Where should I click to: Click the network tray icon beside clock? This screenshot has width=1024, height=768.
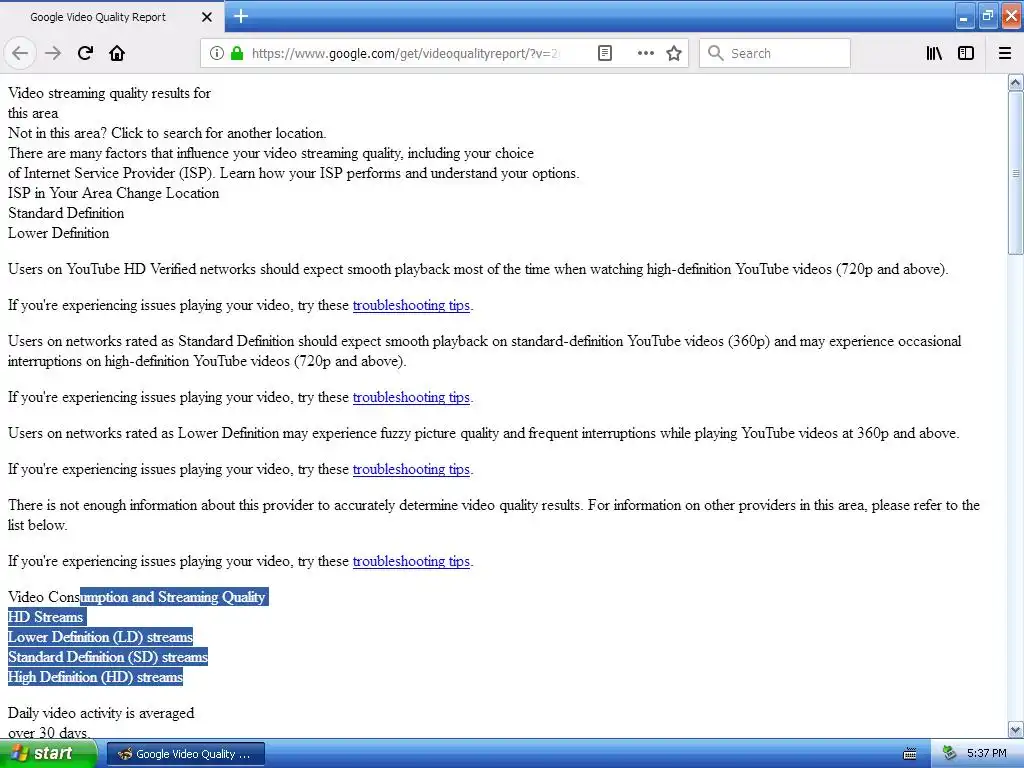[x=948, y=754]
